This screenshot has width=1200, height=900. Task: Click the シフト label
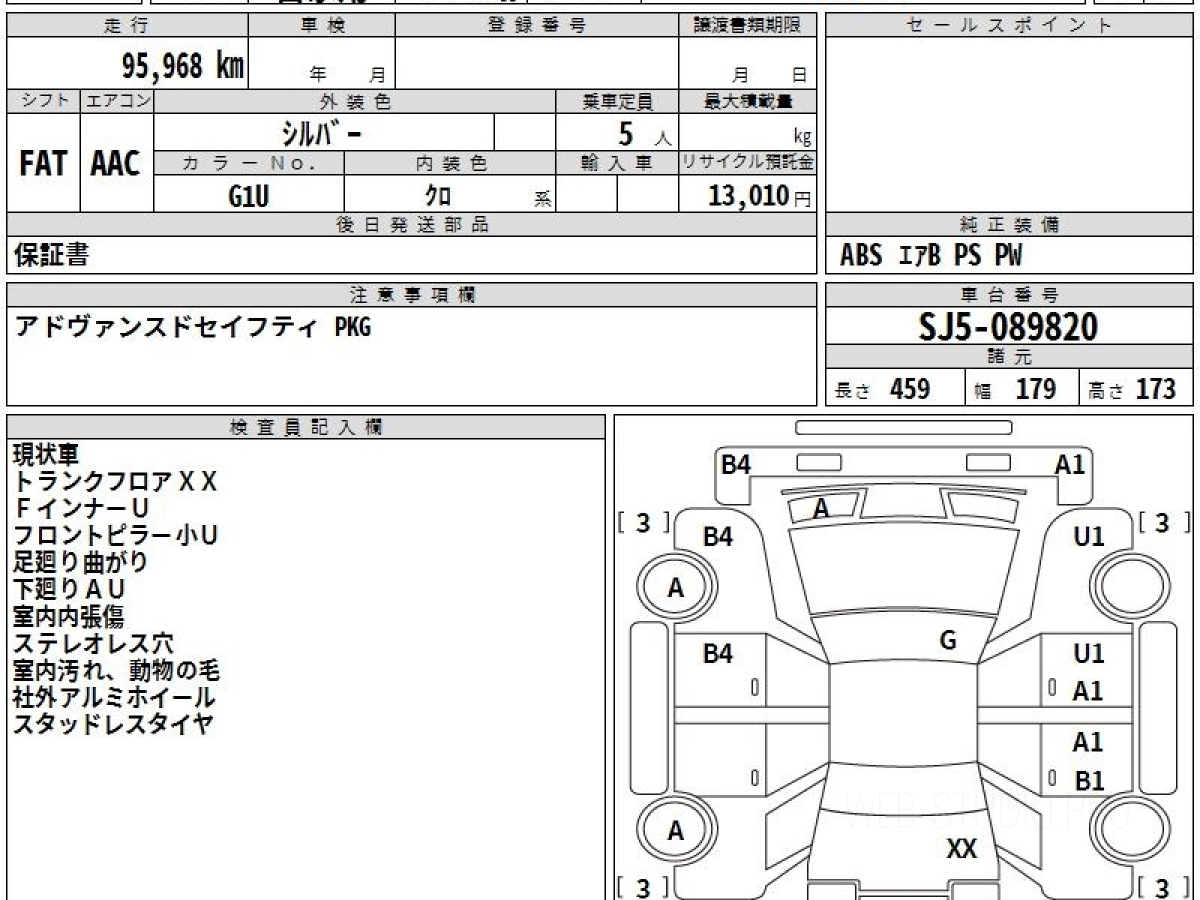tap(43, 100)
